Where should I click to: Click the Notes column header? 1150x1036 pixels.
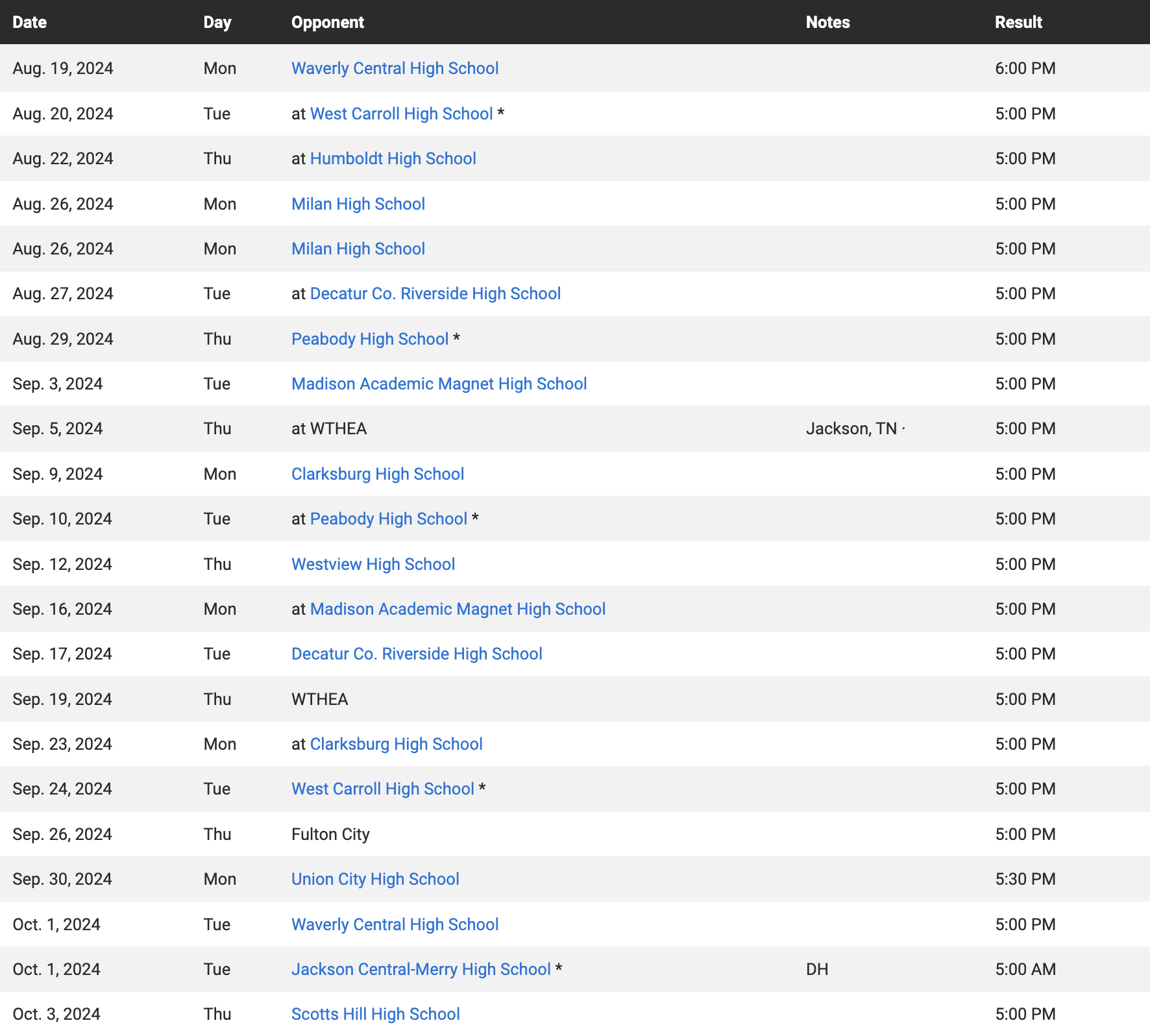[827, 22]
